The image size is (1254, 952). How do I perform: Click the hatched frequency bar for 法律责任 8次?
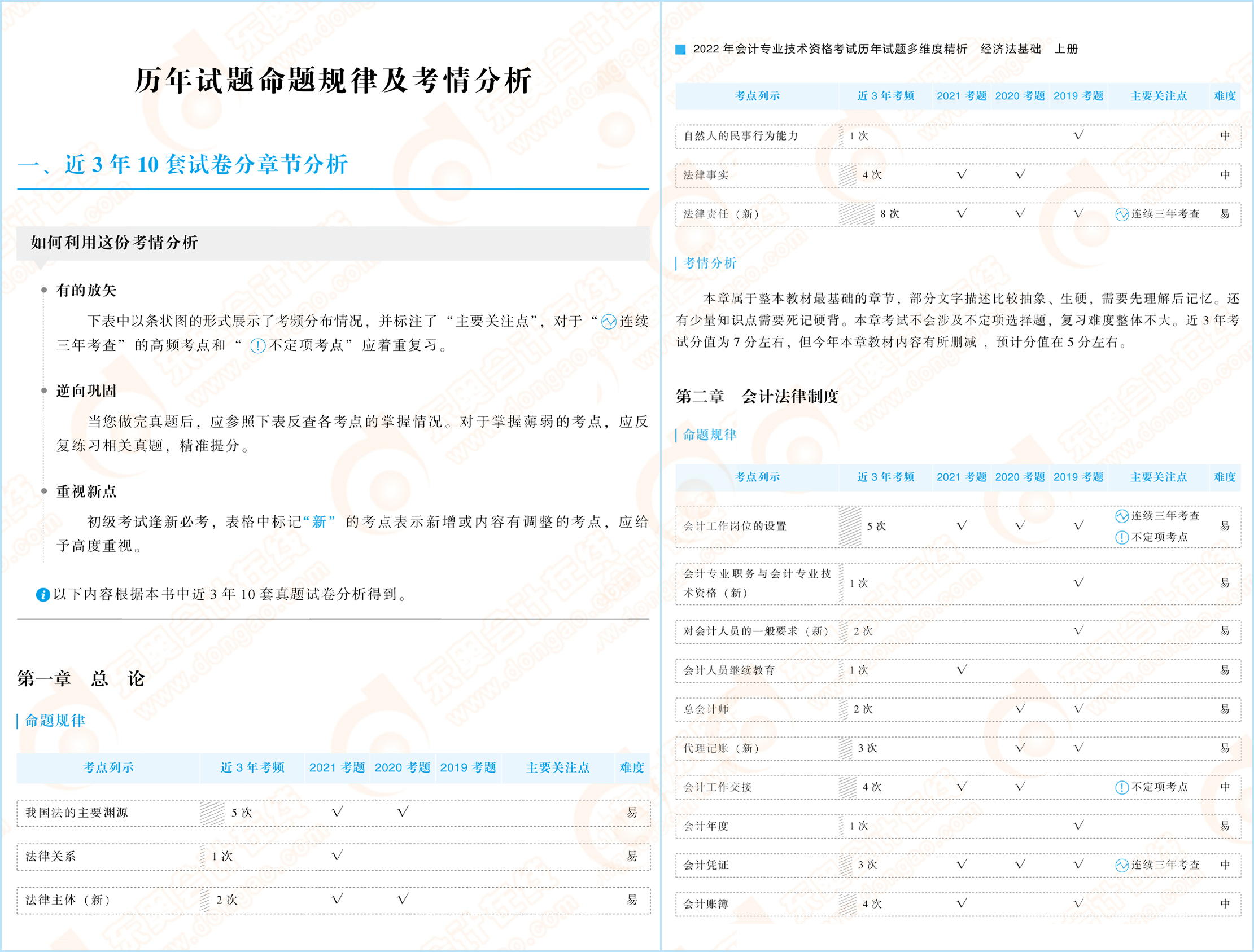856,216
